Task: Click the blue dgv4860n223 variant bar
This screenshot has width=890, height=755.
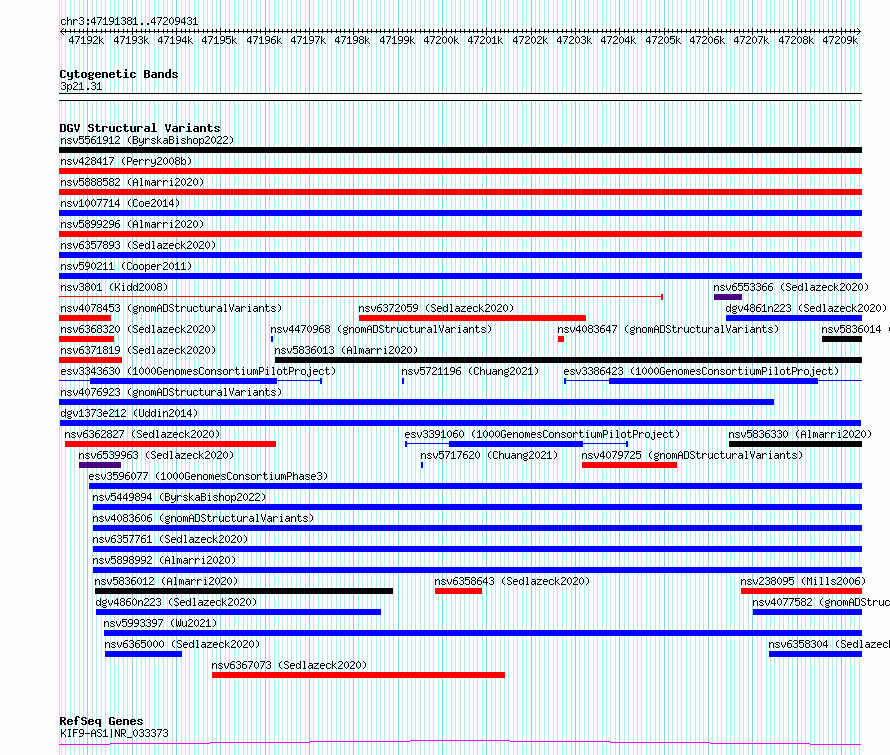Action: (238, 612)
